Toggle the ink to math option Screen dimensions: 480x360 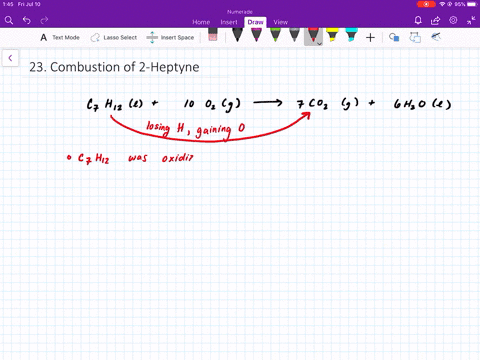tap(436, 36)
